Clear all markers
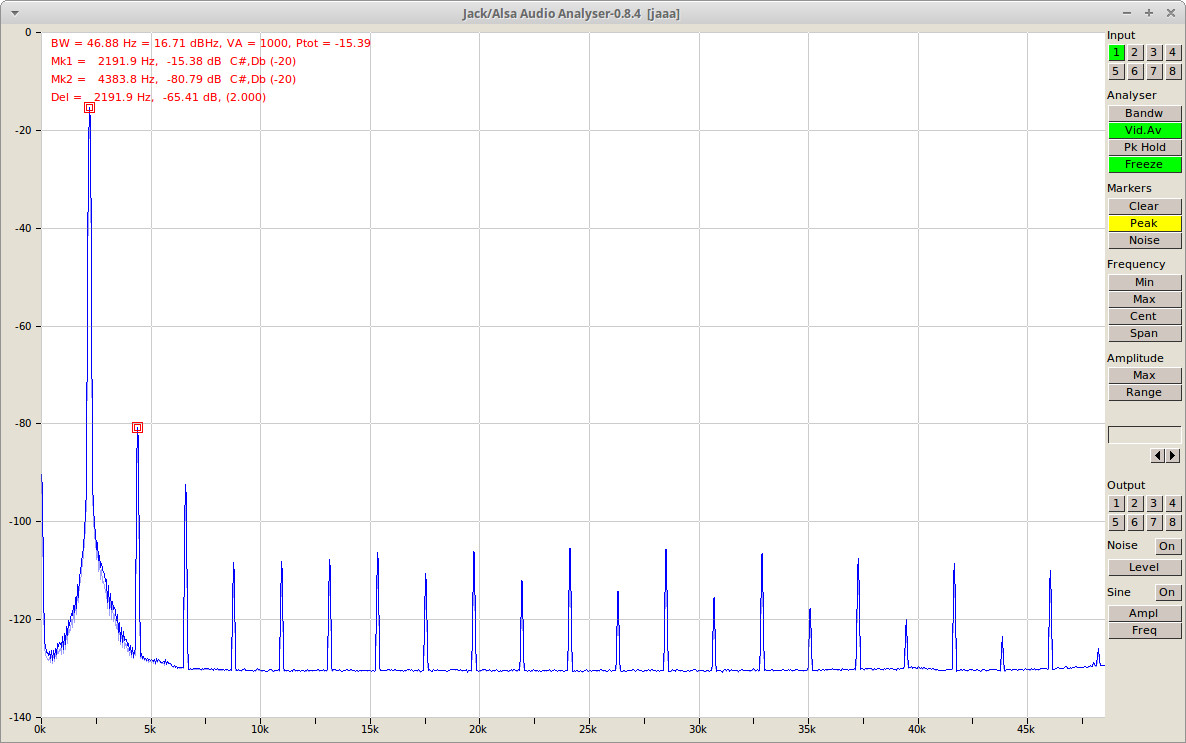Screen dimensions: 1186x743 [x=1144, y=206]
